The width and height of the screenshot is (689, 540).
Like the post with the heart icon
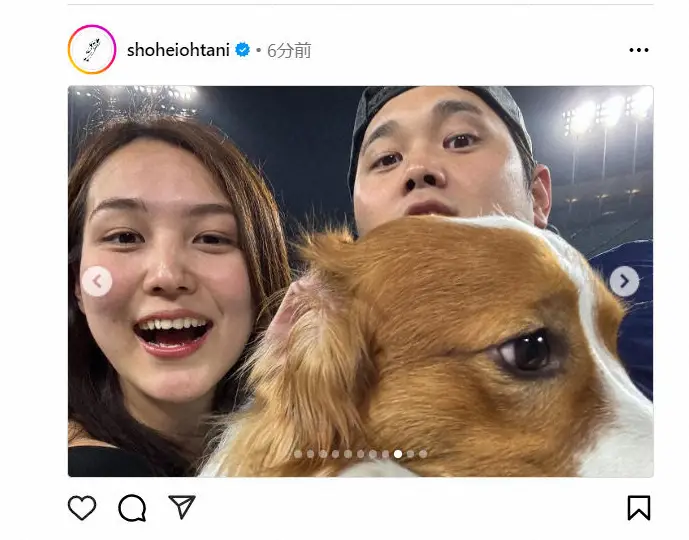pyautogui.click(x=82, y=507)
